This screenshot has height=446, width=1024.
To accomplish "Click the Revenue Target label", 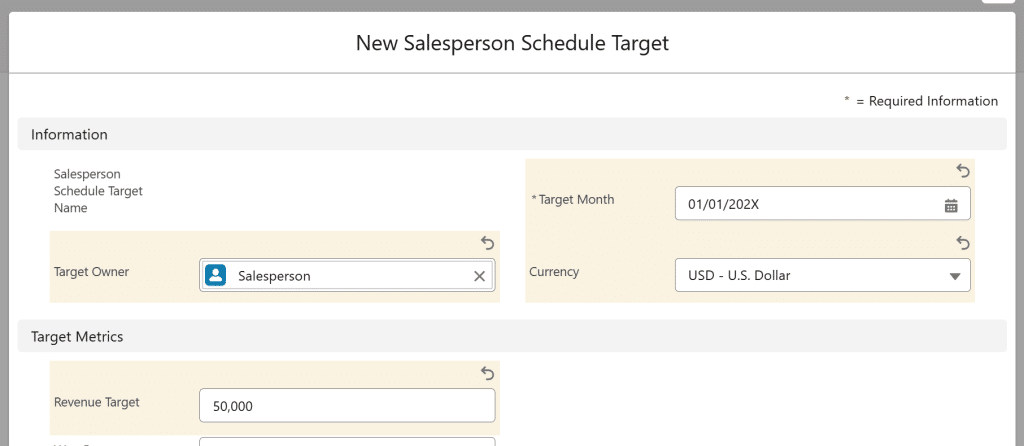I will point(97,402).
